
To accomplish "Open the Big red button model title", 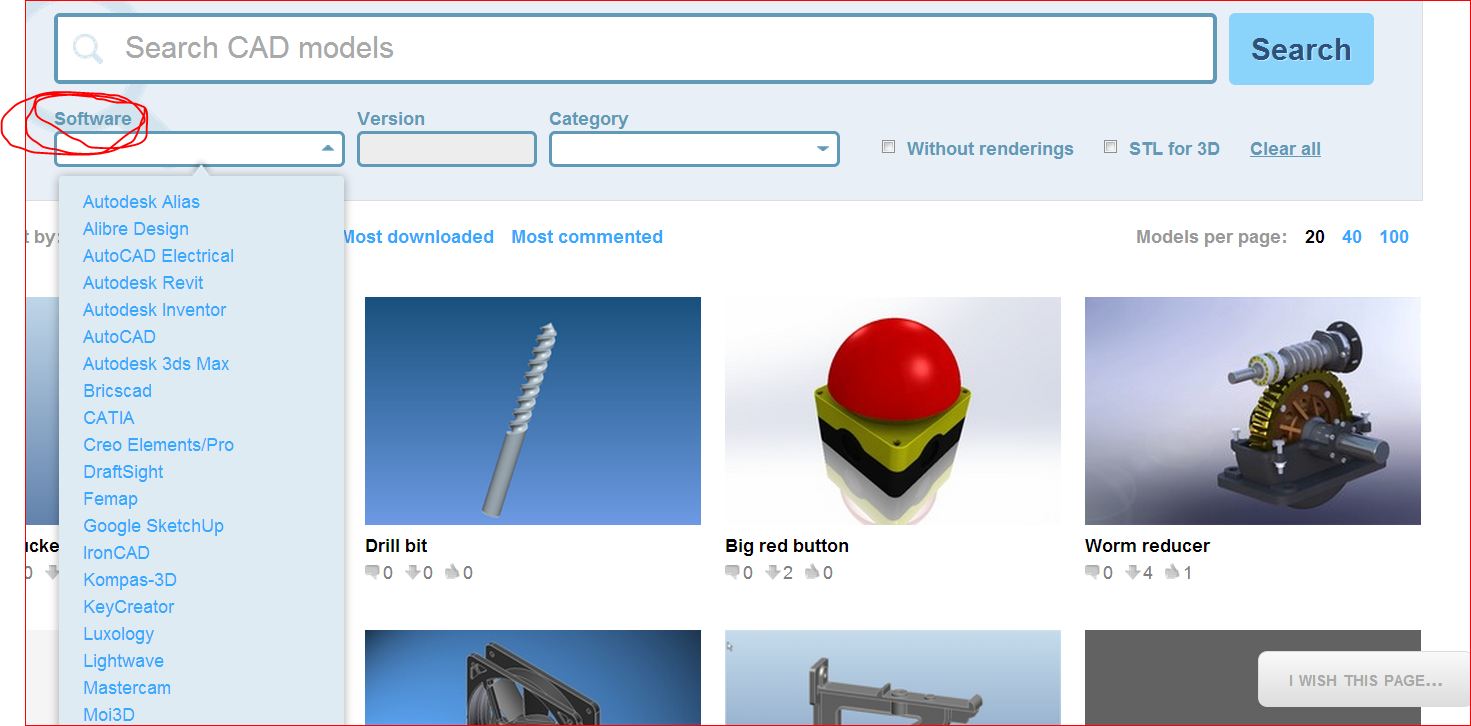I will pos(787,546).
